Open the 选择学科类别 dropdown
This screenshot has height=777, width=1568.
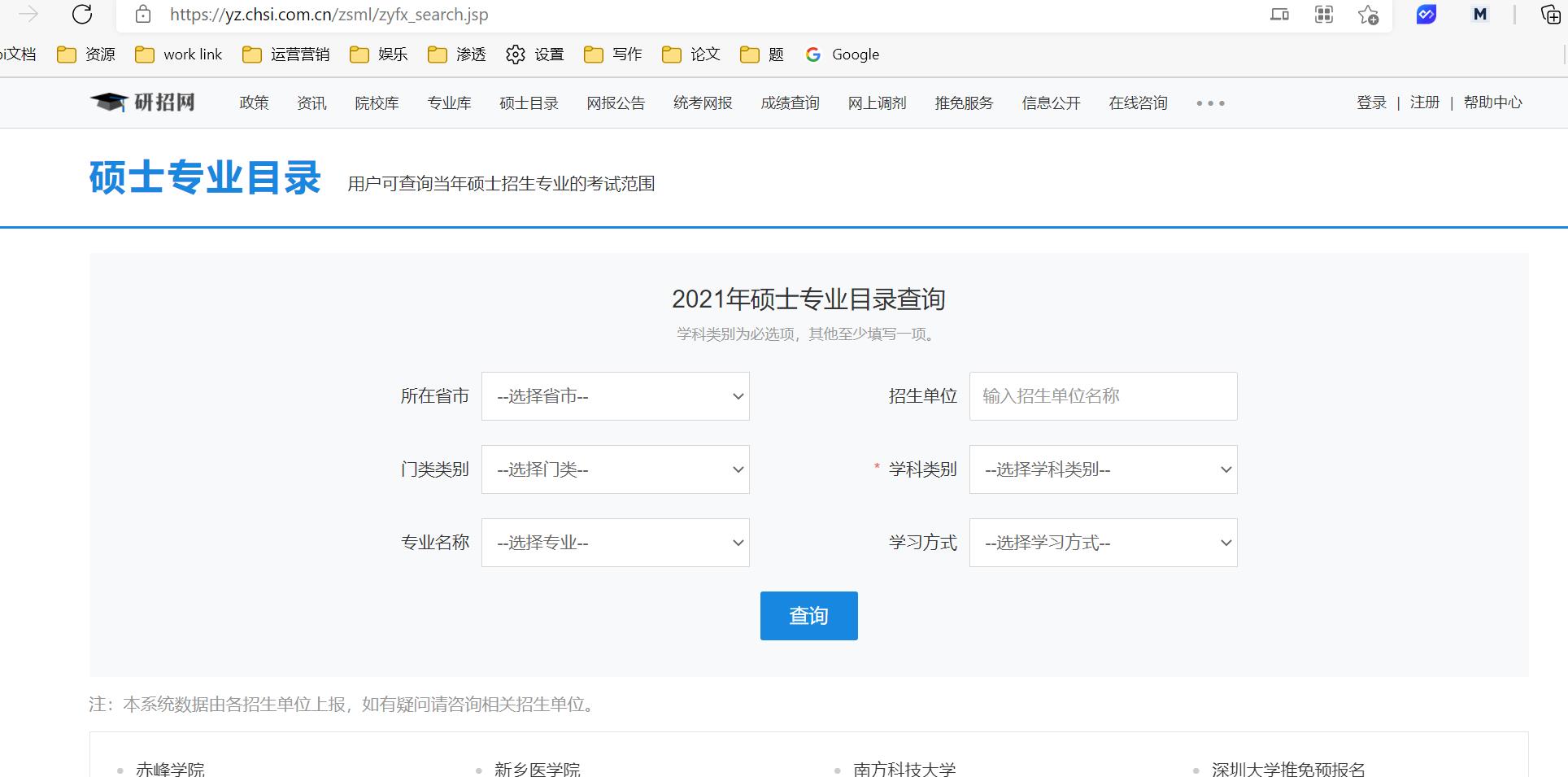[1104, 469]
